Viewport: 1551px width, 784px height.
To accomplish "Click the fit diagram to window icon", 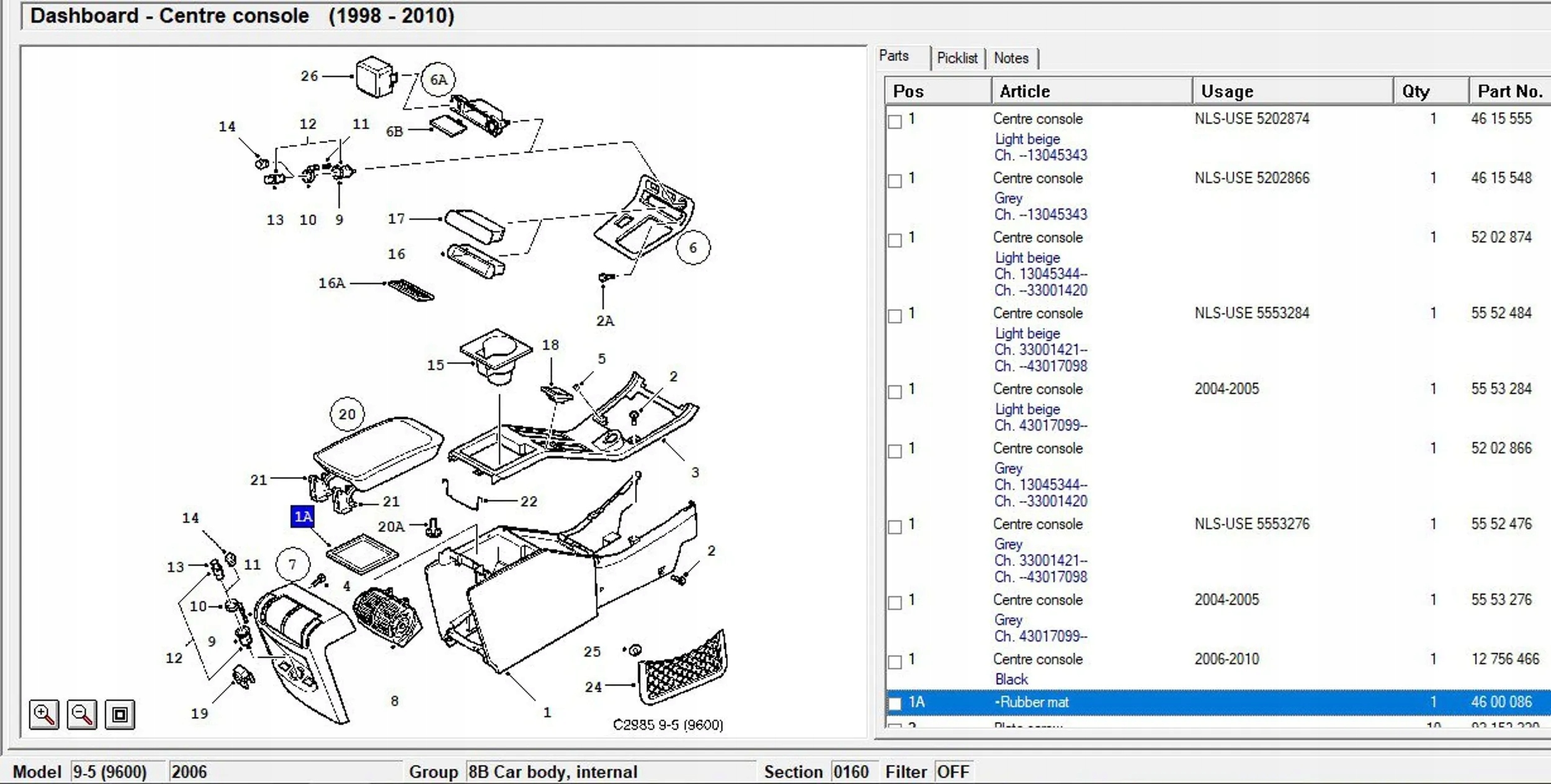I will [120, 715].
